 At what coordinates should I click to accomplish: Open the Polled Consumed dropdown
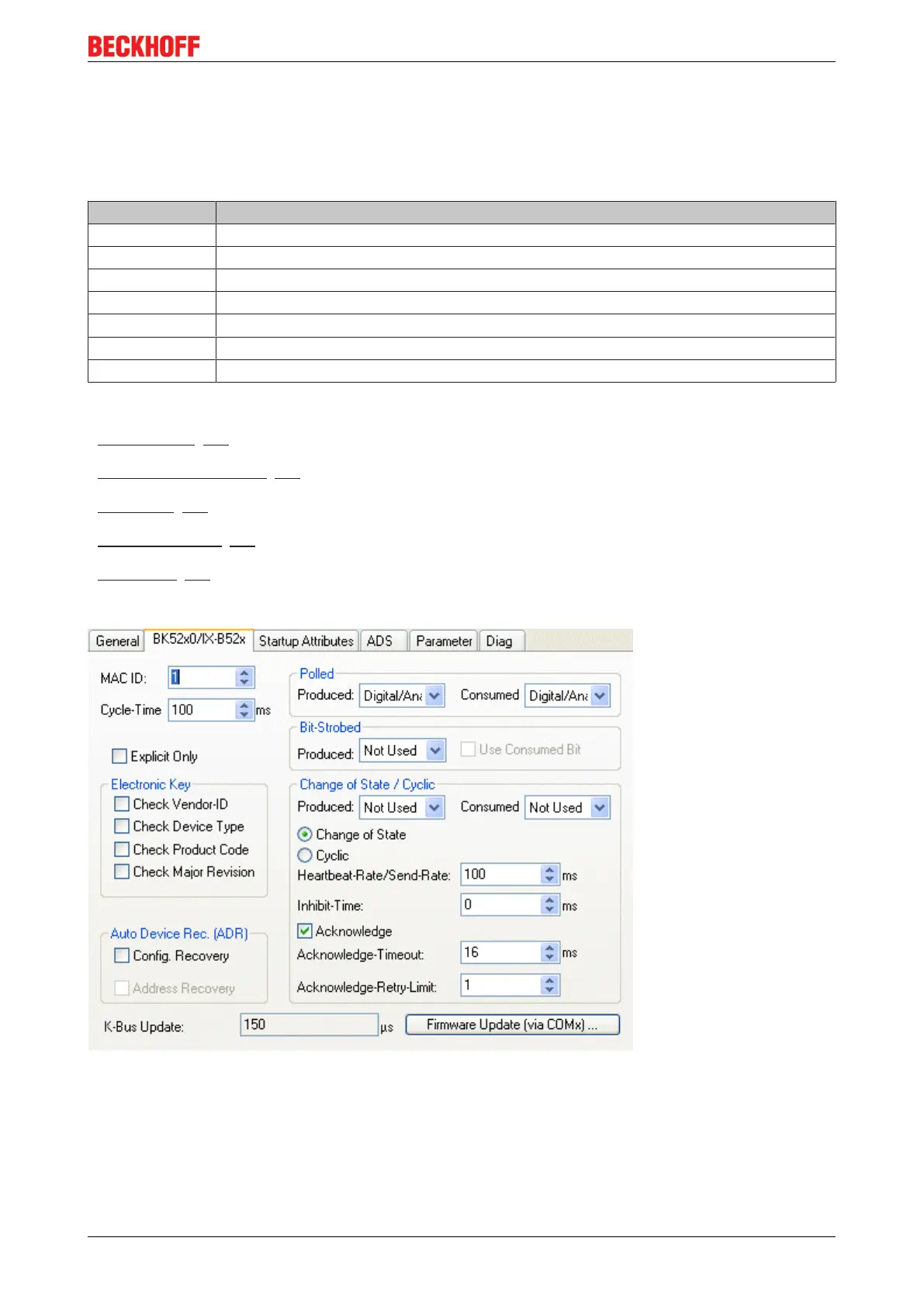(567, 695)
